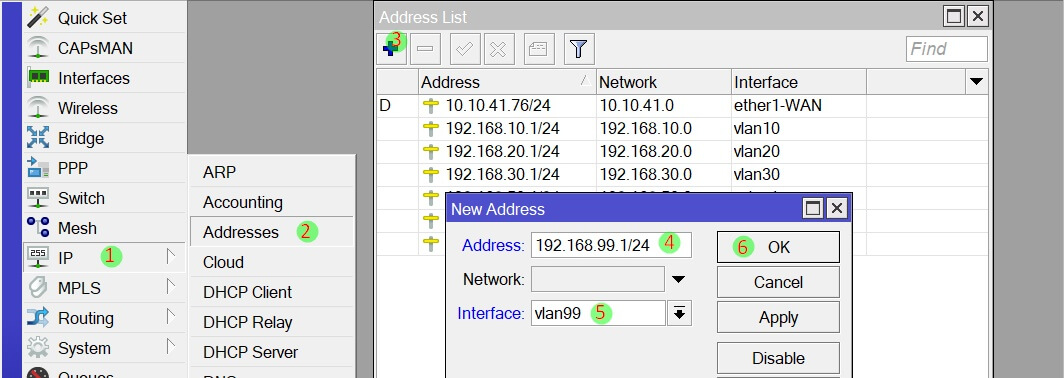Maximize the Address List window

click(x=954, y=16)
